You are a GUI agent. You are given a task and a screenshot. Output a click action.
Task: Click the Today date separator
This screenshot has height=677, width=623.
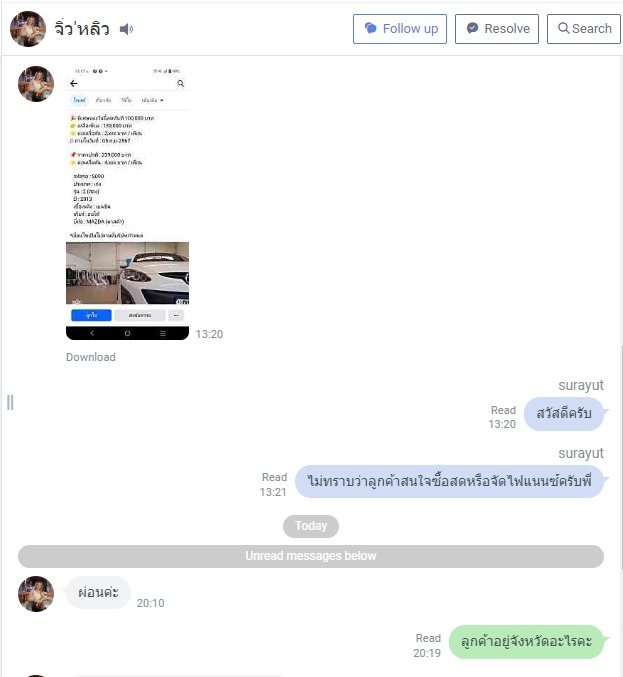click(311, 526)
